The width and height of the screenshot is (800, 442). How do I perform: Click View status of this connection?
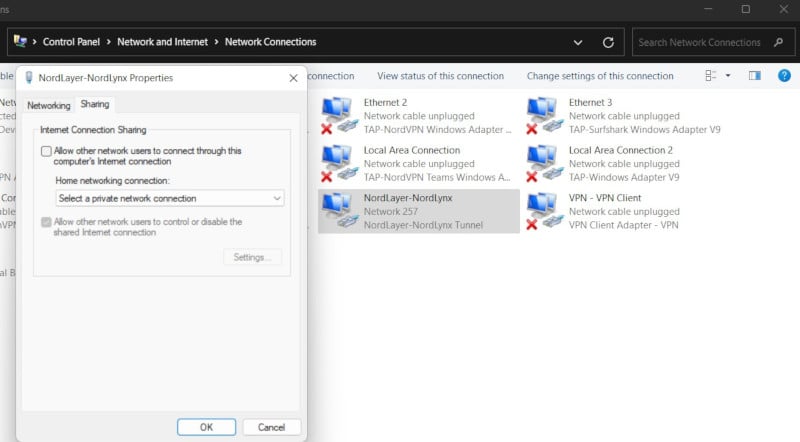440,76
